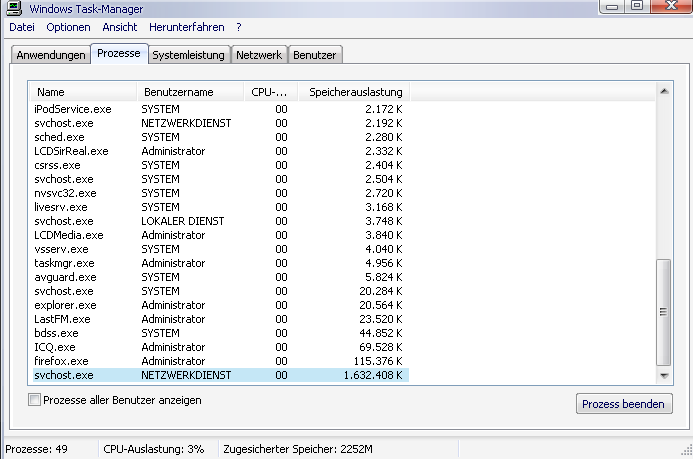Sort by the Name column header
693x459 pixels.
[83, 92]
